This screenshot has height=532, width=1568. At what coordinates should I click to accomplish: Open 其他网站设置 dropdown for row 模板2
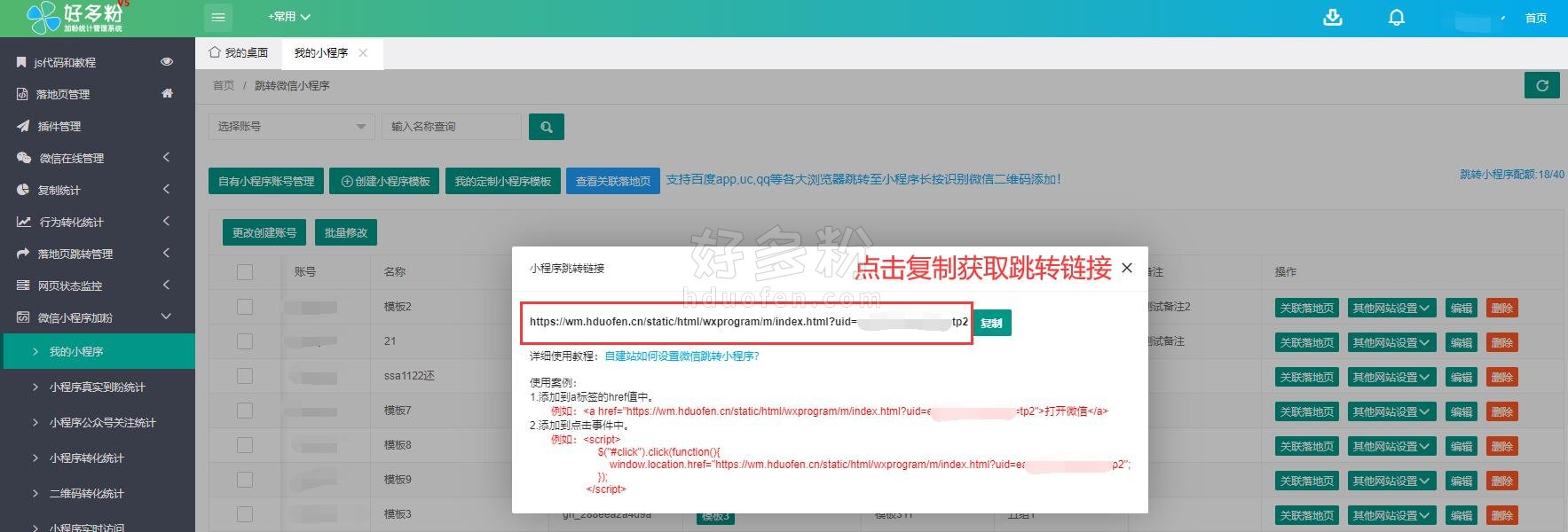pos(1391,308)
